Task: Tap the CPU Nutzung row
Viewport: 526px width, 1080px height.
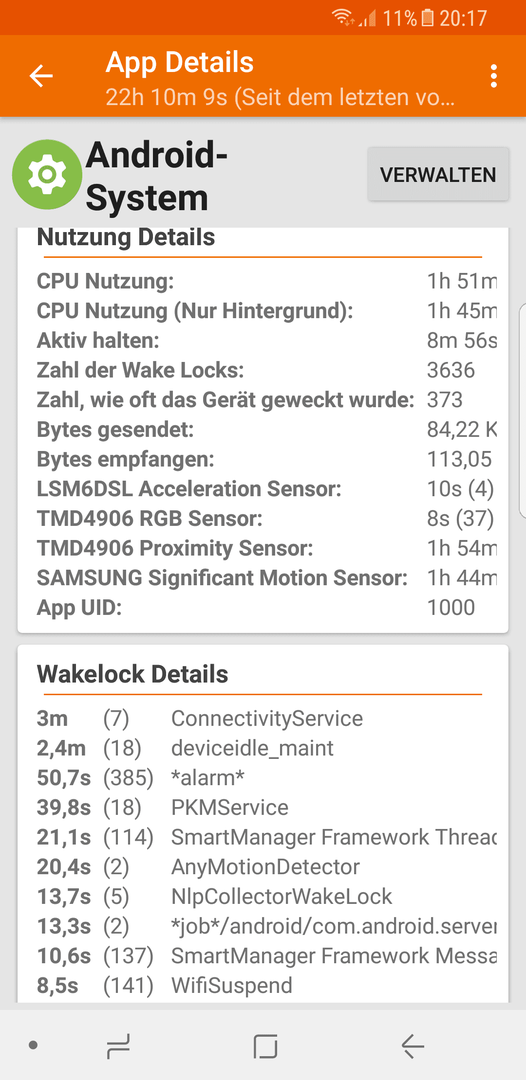Action: coord(266,281)
